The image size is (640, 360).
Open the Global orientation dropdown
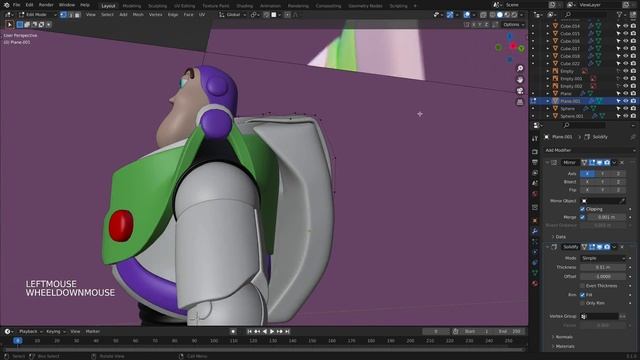(x=233, y=15)
